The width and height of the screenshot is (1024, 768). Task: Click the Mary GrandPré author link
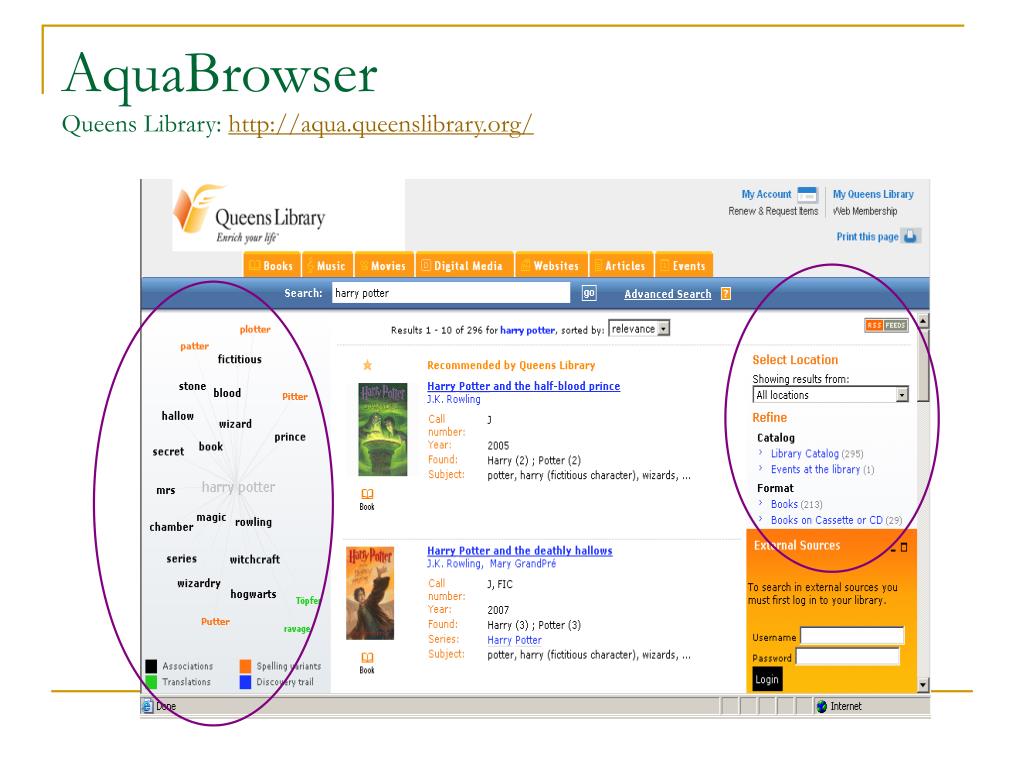coord(523,564)
